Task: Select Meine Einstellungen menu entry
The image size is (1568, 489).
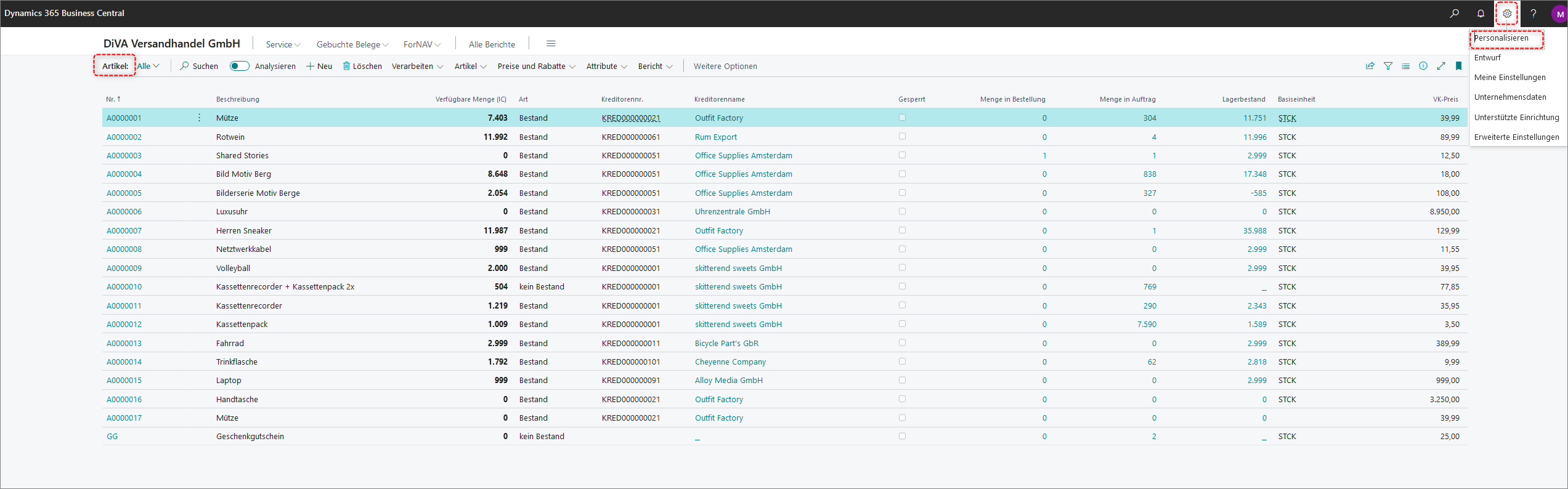Action: [x=1510, y=77]
